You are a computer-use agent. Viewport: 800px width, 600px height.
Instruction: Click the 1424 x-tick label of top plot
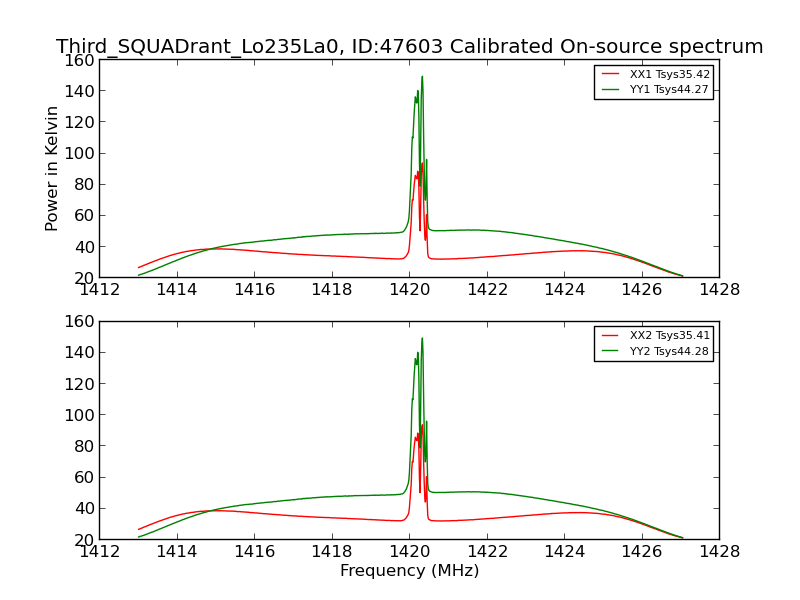pyautogui.click(x=565, y=290)
